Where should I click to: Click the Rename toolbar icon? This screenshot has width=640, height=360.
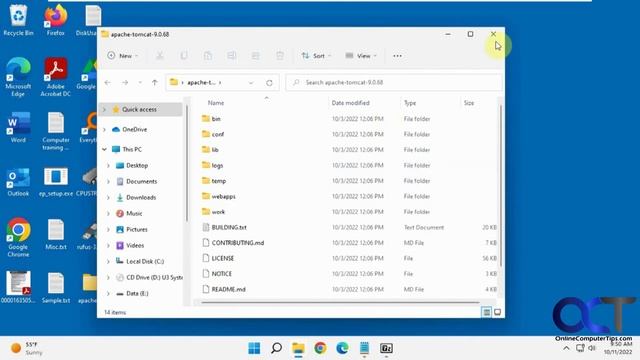(x=232, y=56)
